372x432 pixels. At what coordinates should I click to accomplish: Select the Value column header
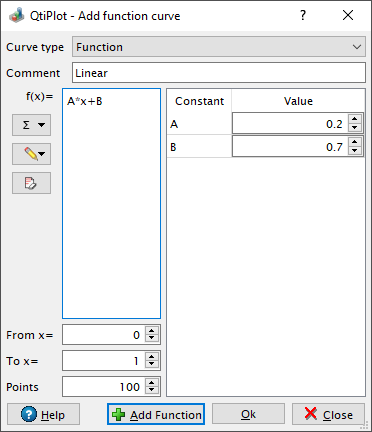298,101
